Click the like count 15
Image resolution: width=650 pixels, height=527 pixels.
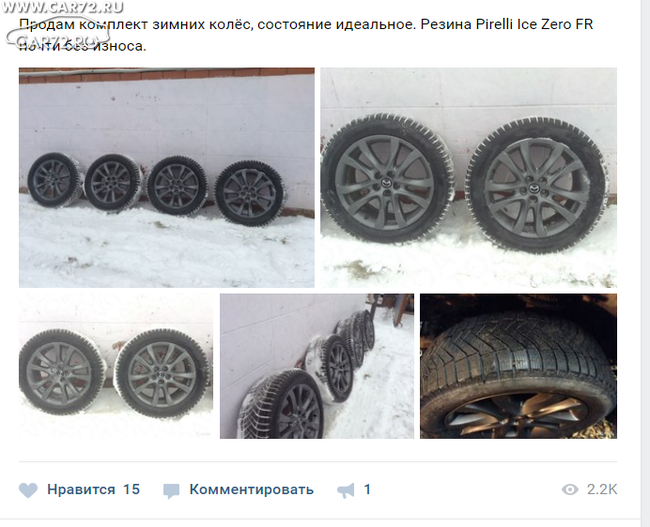(131, 489)
